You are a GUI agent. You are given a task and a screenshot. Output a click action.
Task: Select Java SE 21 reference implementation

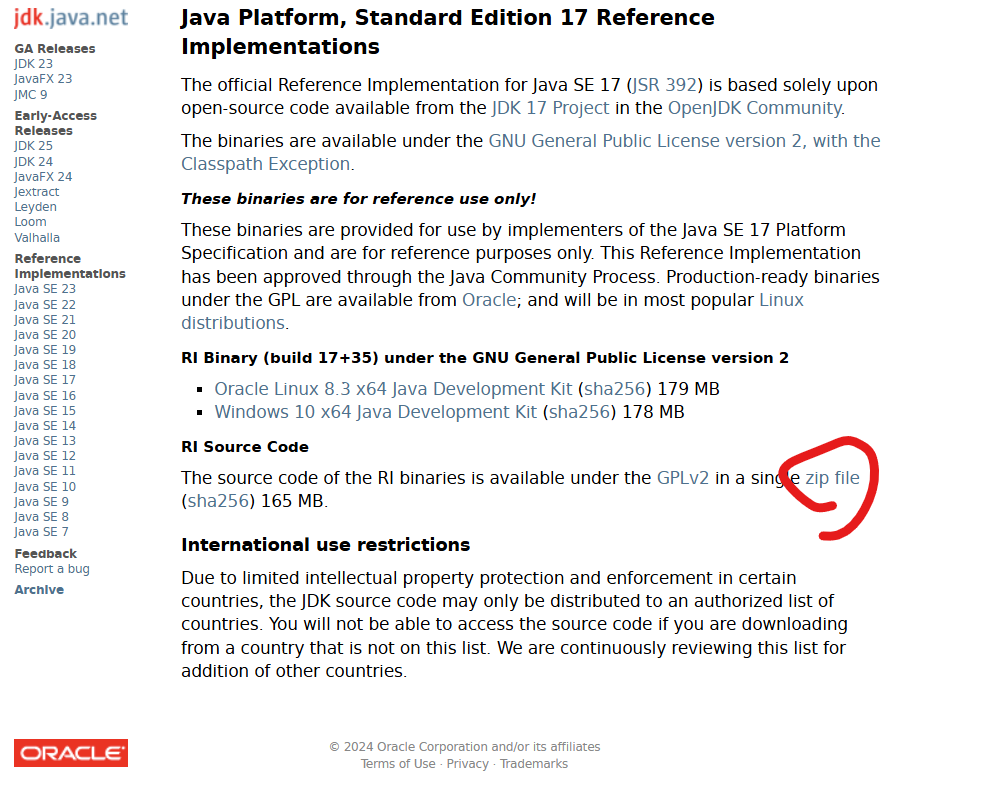coord(45,319)
